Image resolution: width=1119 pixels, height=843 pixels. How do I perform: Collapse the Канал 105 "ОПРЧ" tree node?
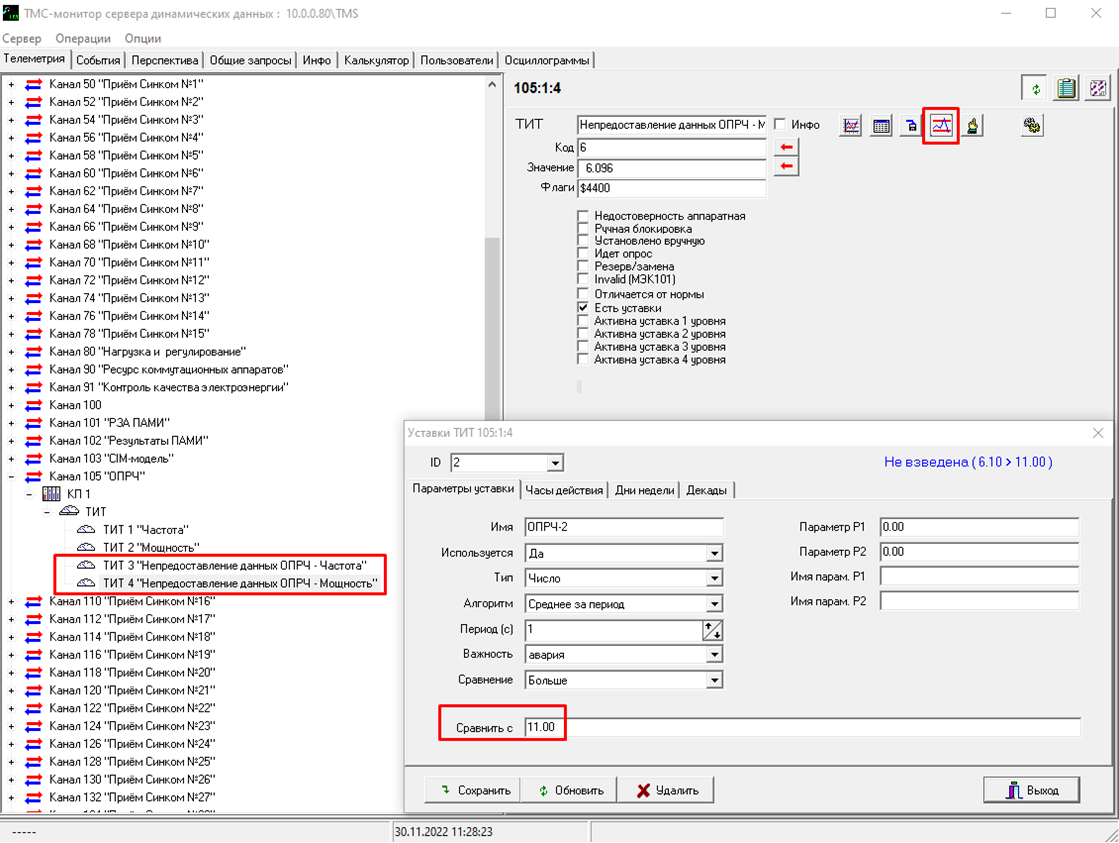(12, 476)
